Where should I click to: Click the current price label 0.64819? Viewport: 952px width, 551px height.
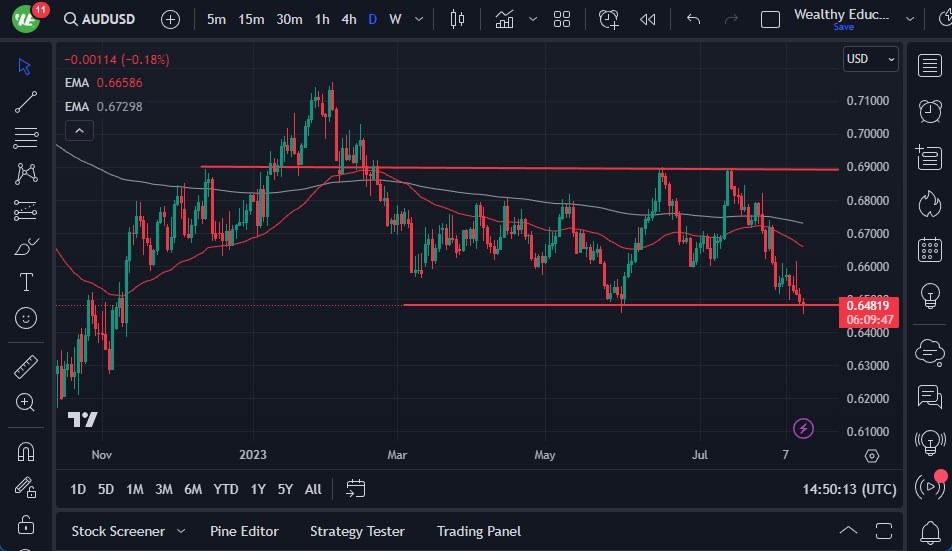(x=869, y=306)
